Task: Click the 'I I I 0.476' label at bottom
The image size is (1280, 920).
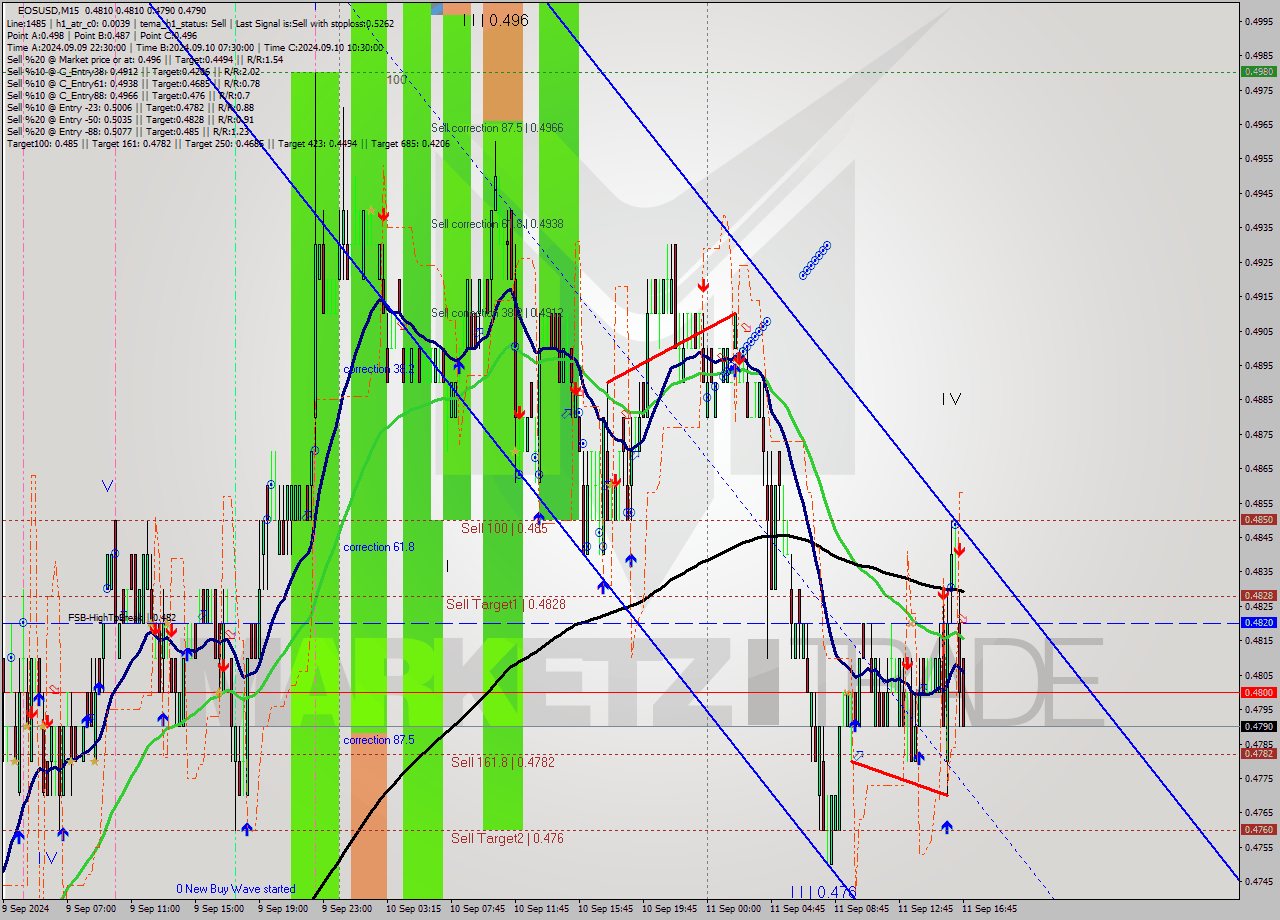Action: pyautogui.click(x=824, y=892)
